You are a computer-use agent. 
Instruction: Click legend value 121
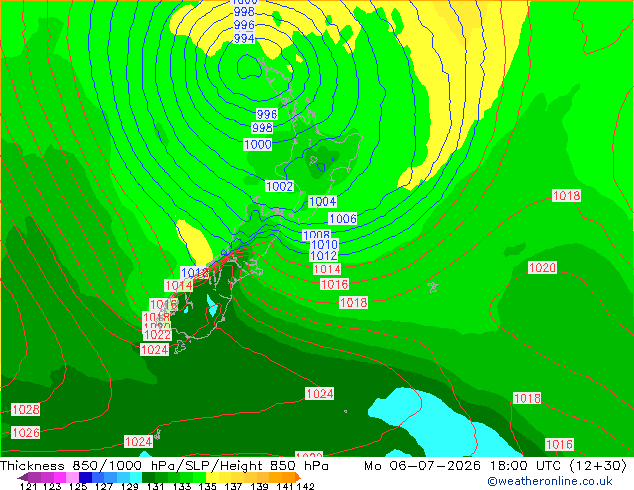click(x=28, y=486)
